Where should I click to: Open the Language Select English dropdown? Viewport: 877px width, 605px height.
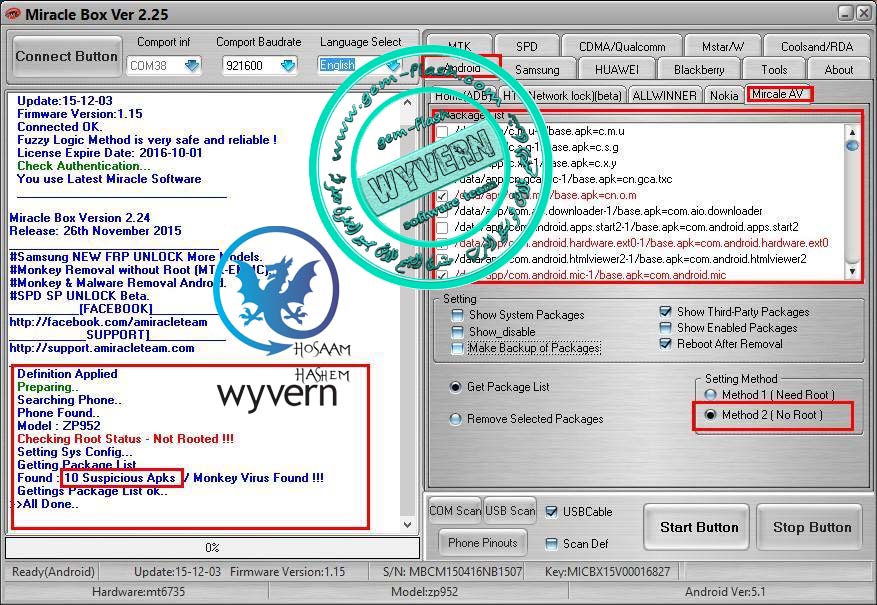click(x=393, y=65)
